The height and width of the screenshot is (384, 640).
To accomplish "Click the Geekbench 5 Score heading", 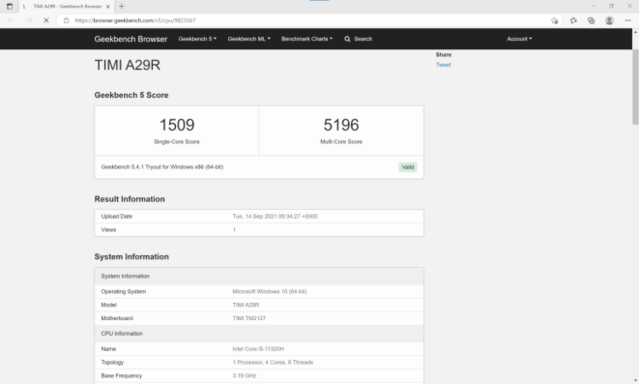I will click(x=131, y=95).
